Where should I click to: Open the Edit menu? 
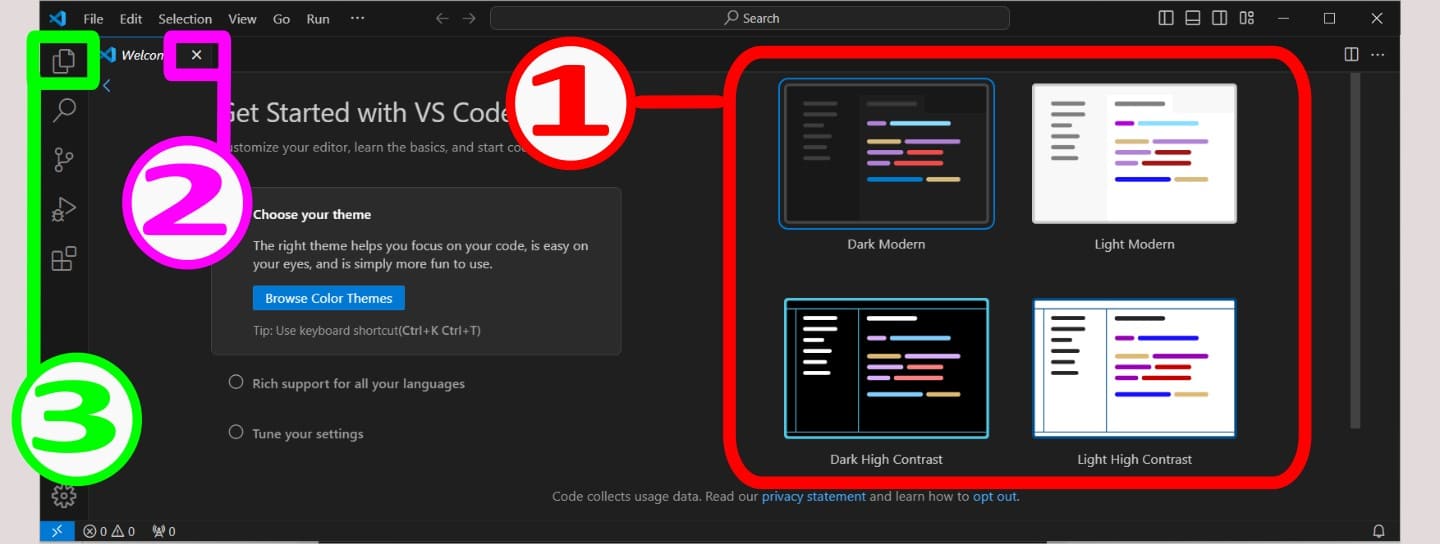click(131, 19)
